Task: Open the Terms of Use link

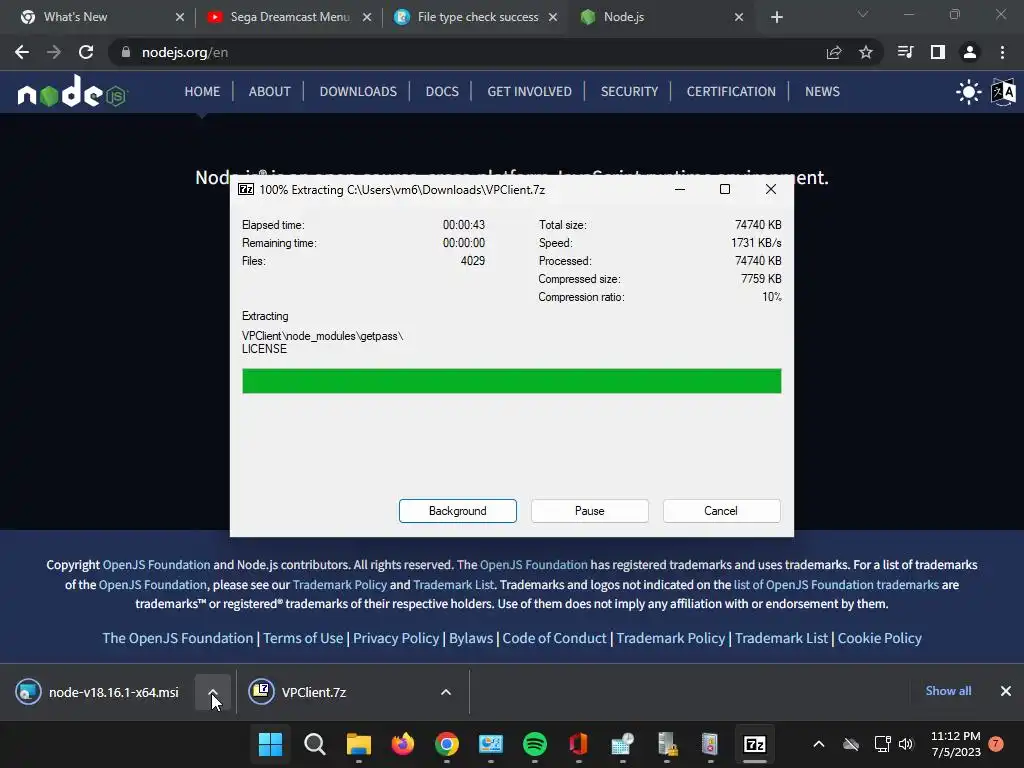Action: tap(303, 638)
